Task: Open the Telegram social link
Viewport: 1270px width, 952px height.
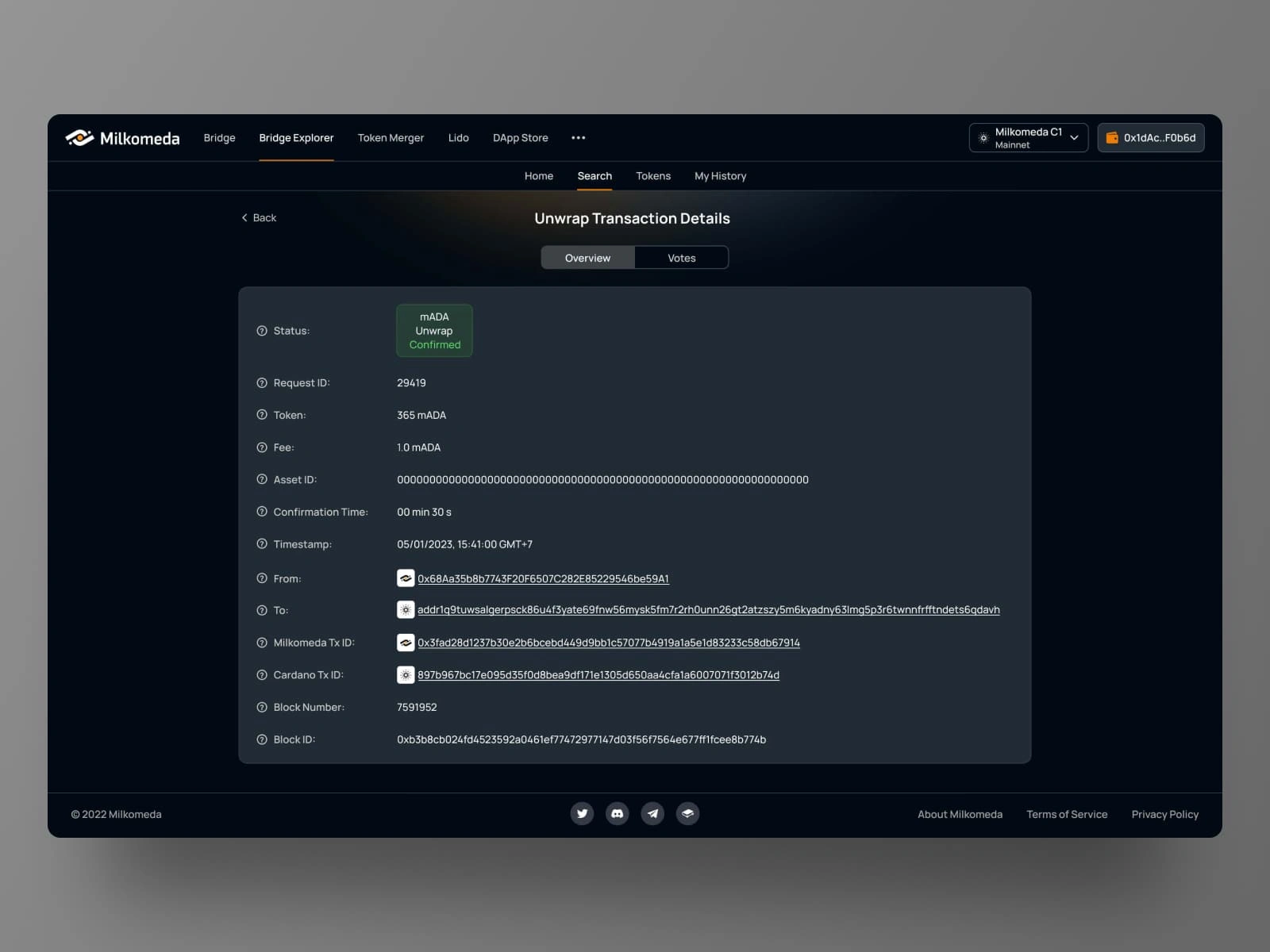Action: tap(652, 814)
